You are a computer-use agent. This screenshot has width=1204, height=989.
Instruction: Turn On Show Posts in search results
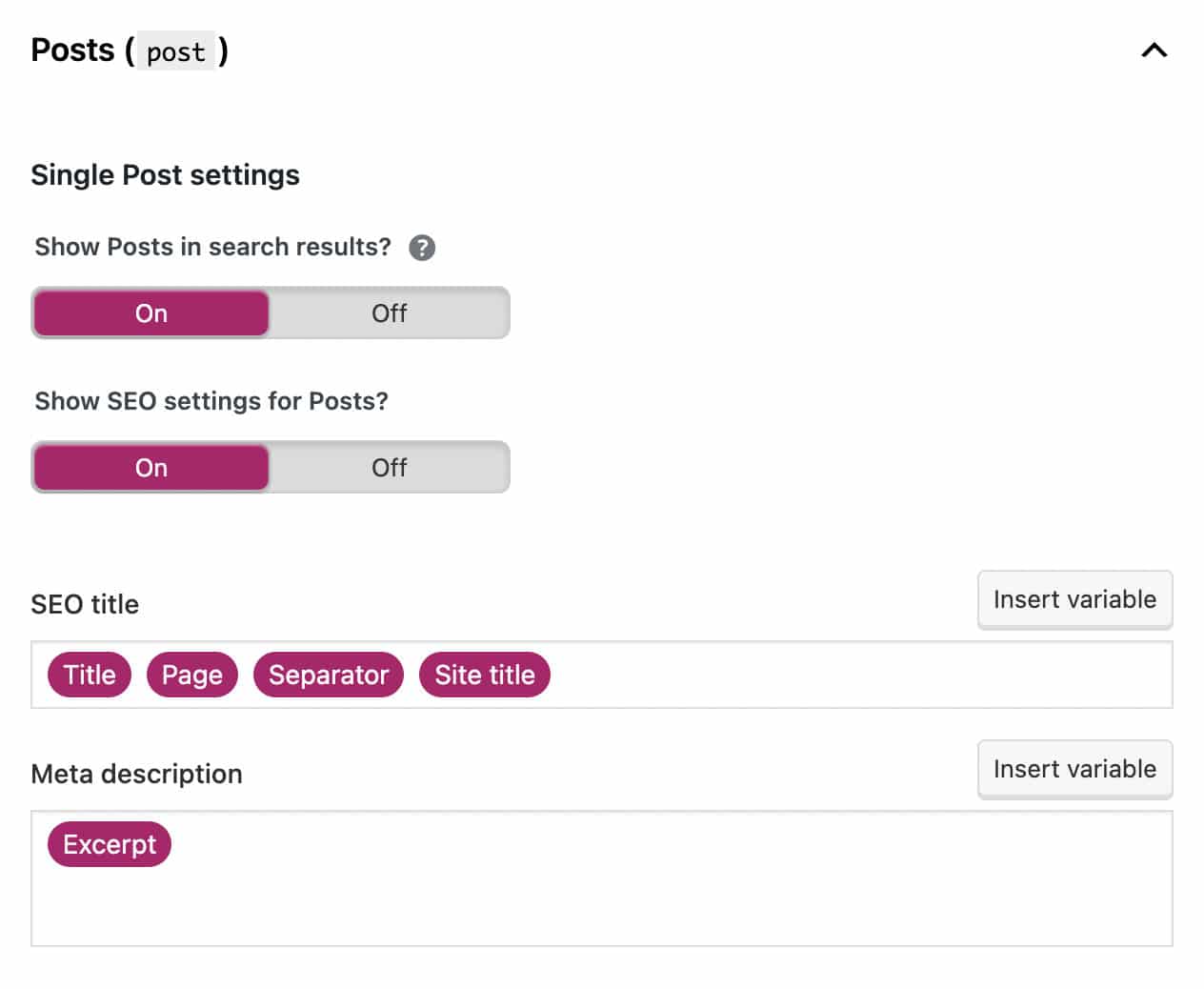pos(151,313)
